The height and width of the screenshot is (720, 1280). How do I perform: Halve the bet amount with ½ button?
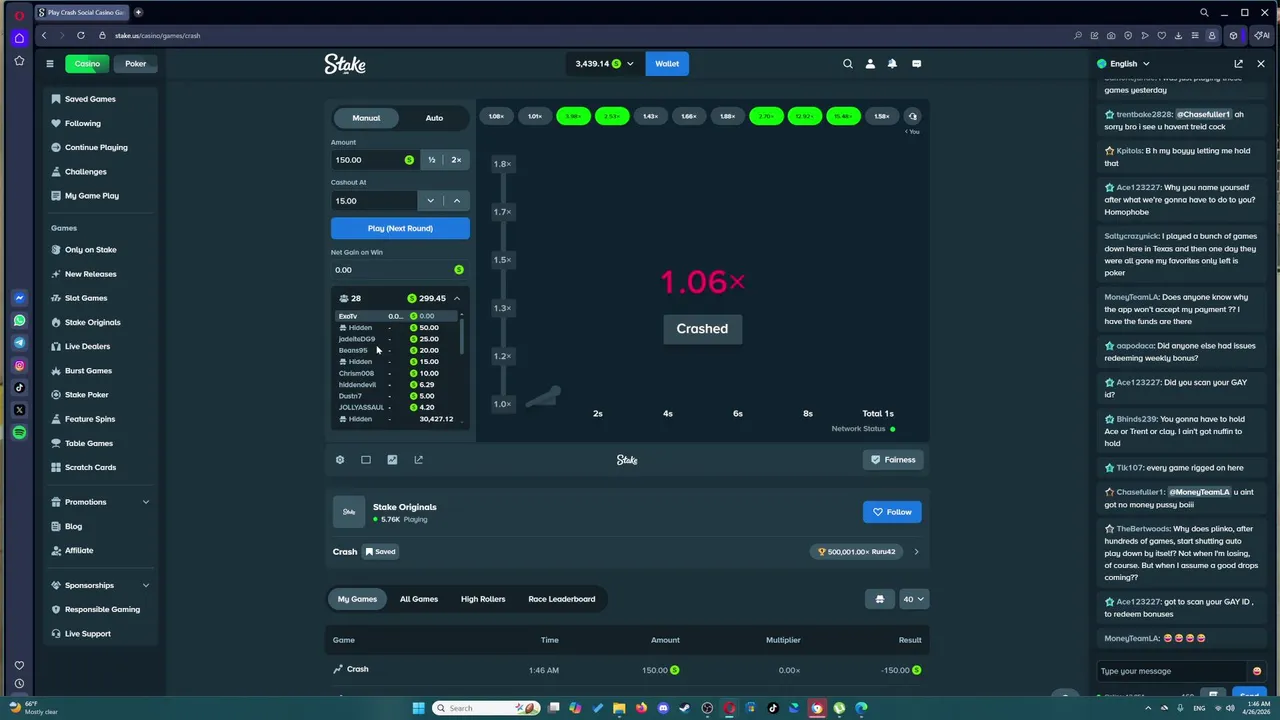432,160
